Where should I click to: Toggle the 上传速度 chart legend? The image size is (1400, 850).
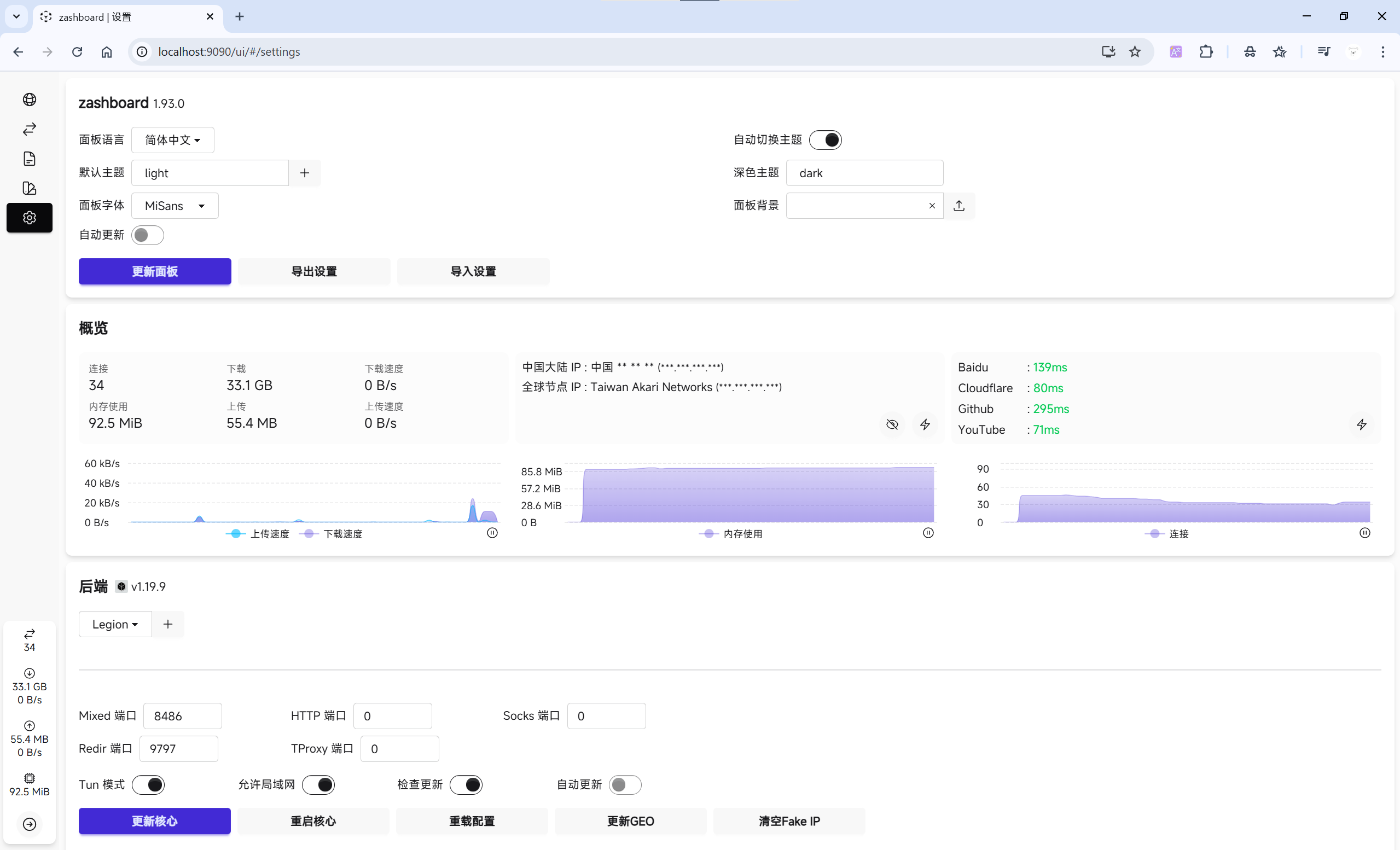[258, 533]
